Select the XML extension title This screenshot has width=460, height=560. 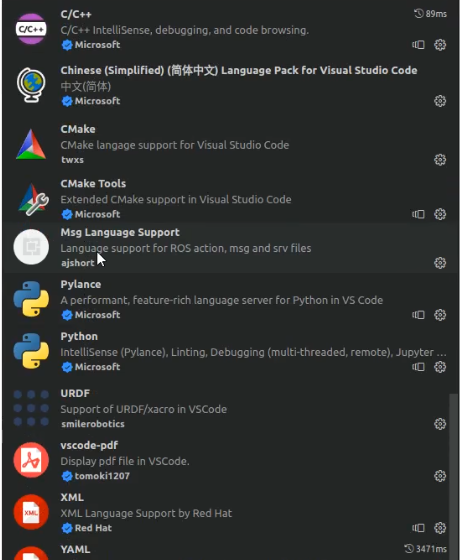tap(72, 498)
